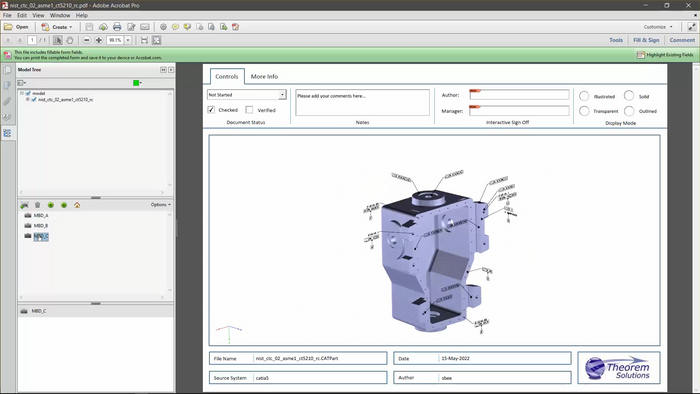Click the edit text pencil icon

[131, 27]
